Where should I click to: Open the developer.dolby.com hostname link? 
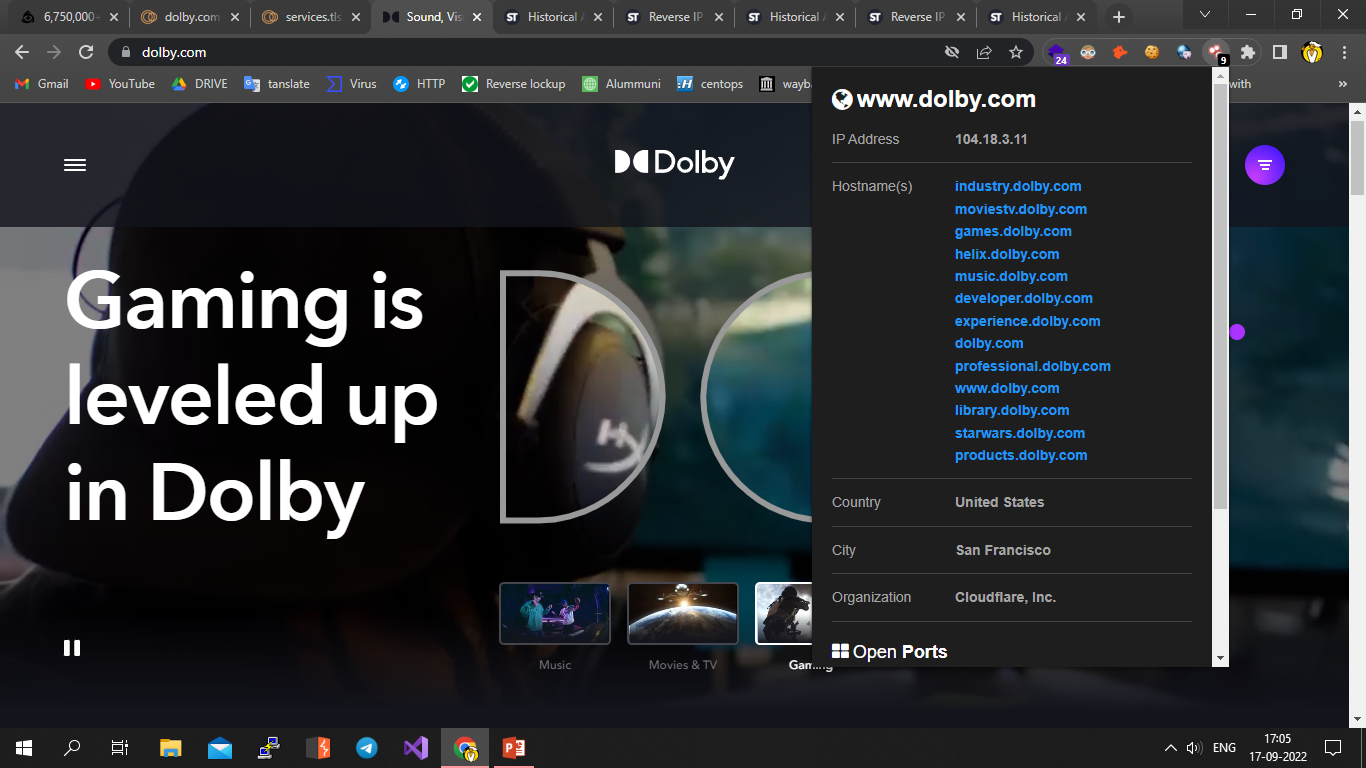(1024, 298)
